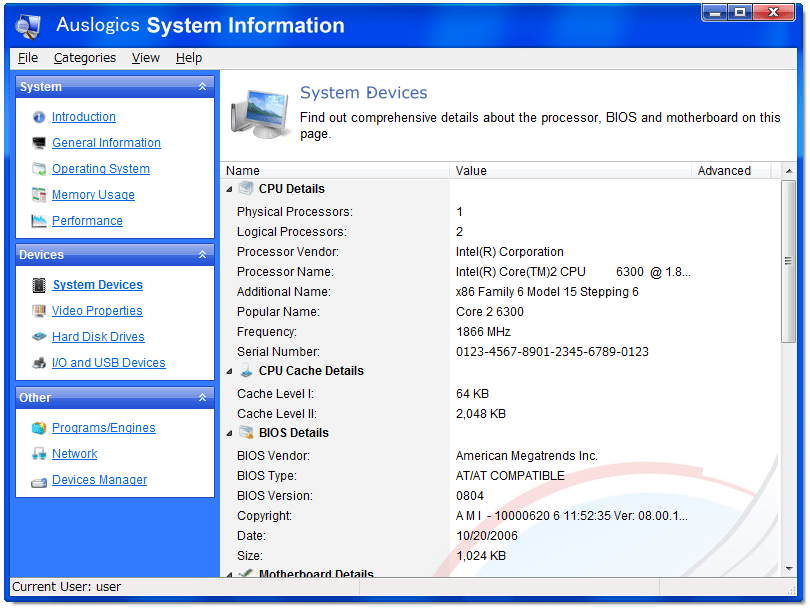The image size is (810, 609).
Task: Click the I/O and USB Devices icon
Action: 39,363
